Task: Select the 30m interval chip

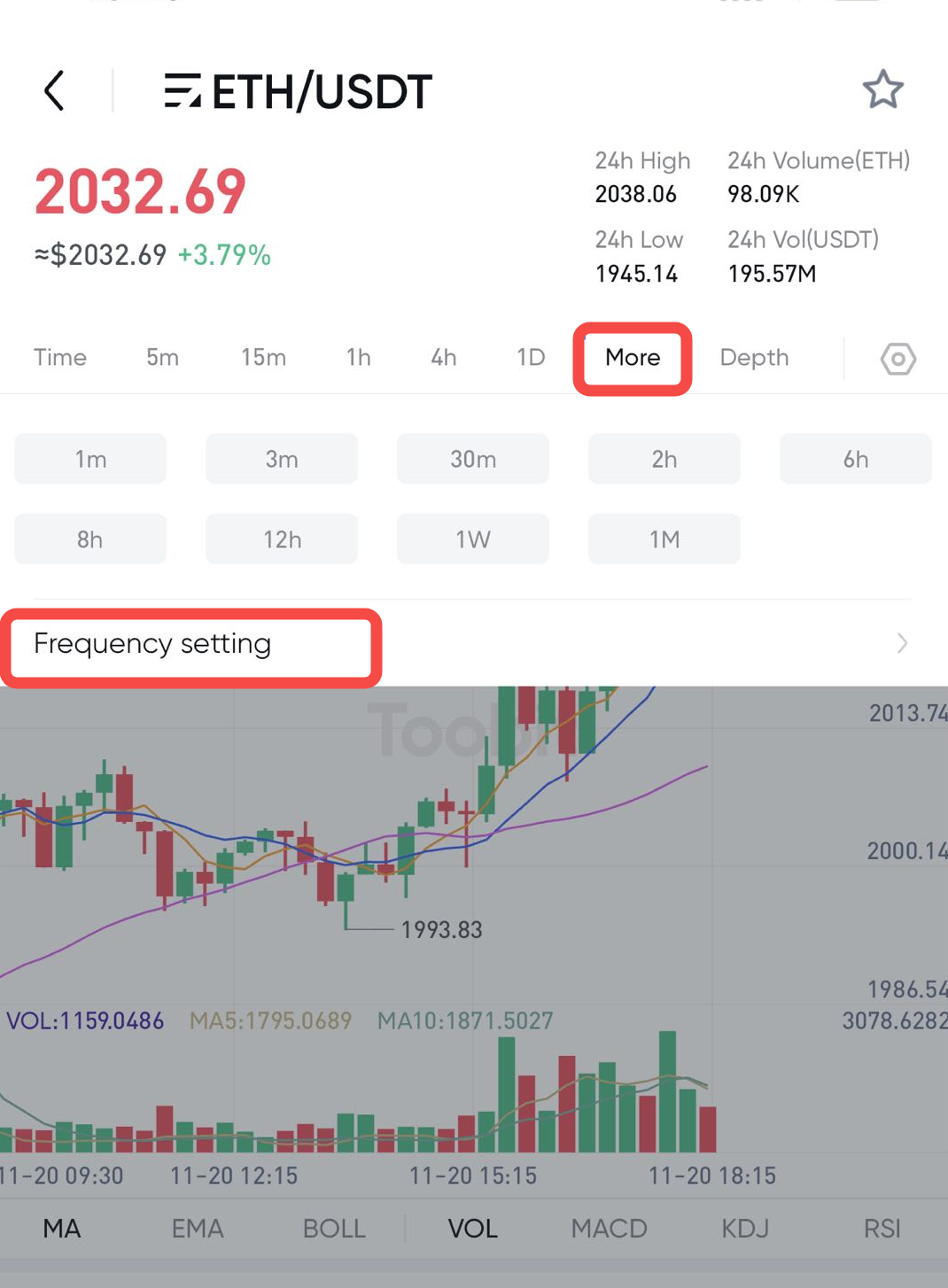Action: coord(473,459)
